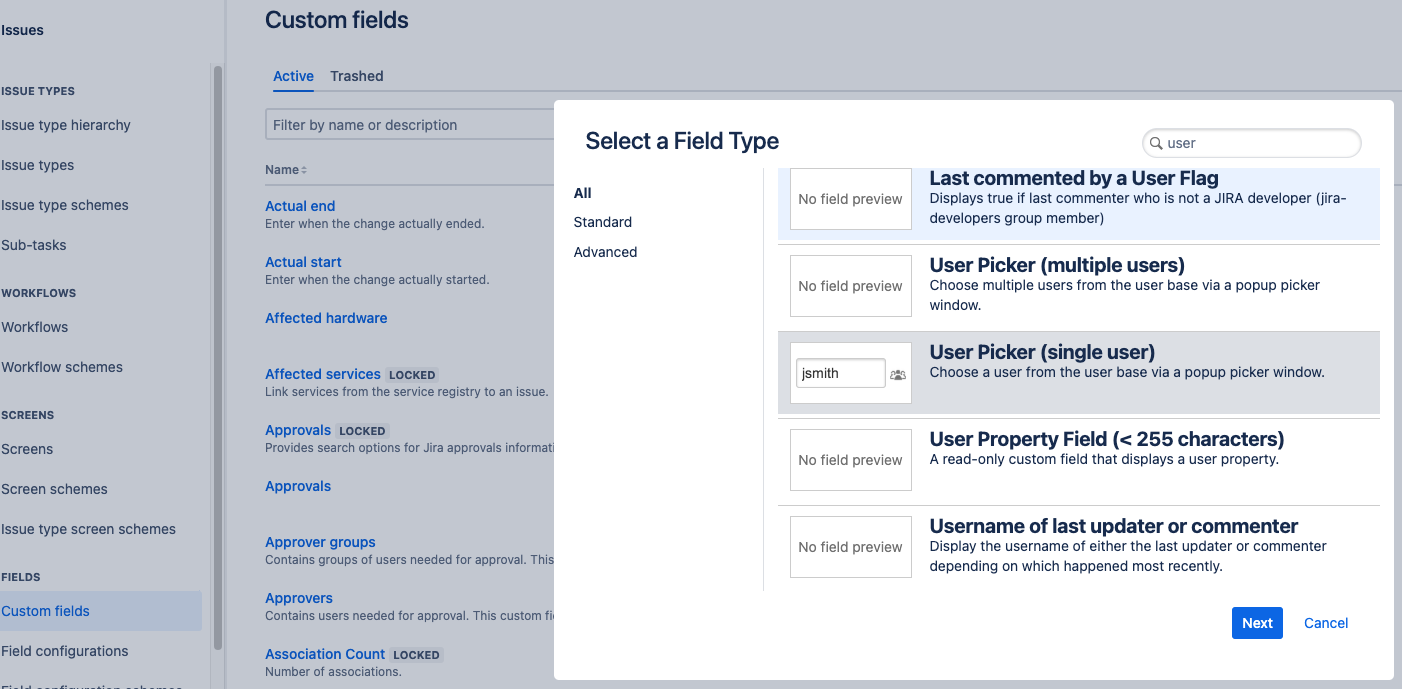Open Issue type schemes in sidebar

[x=65, y=205]
